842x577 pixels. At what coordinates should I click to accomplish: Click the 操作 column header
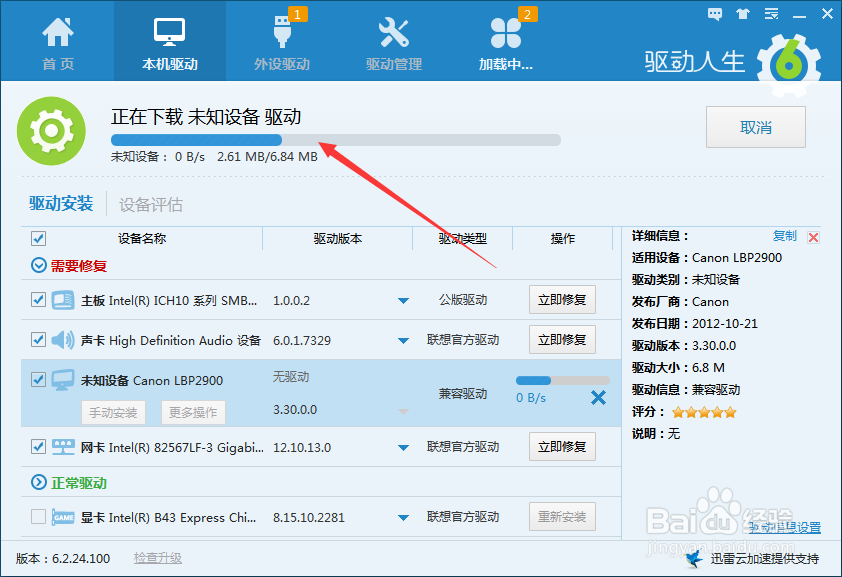point(563,238)
